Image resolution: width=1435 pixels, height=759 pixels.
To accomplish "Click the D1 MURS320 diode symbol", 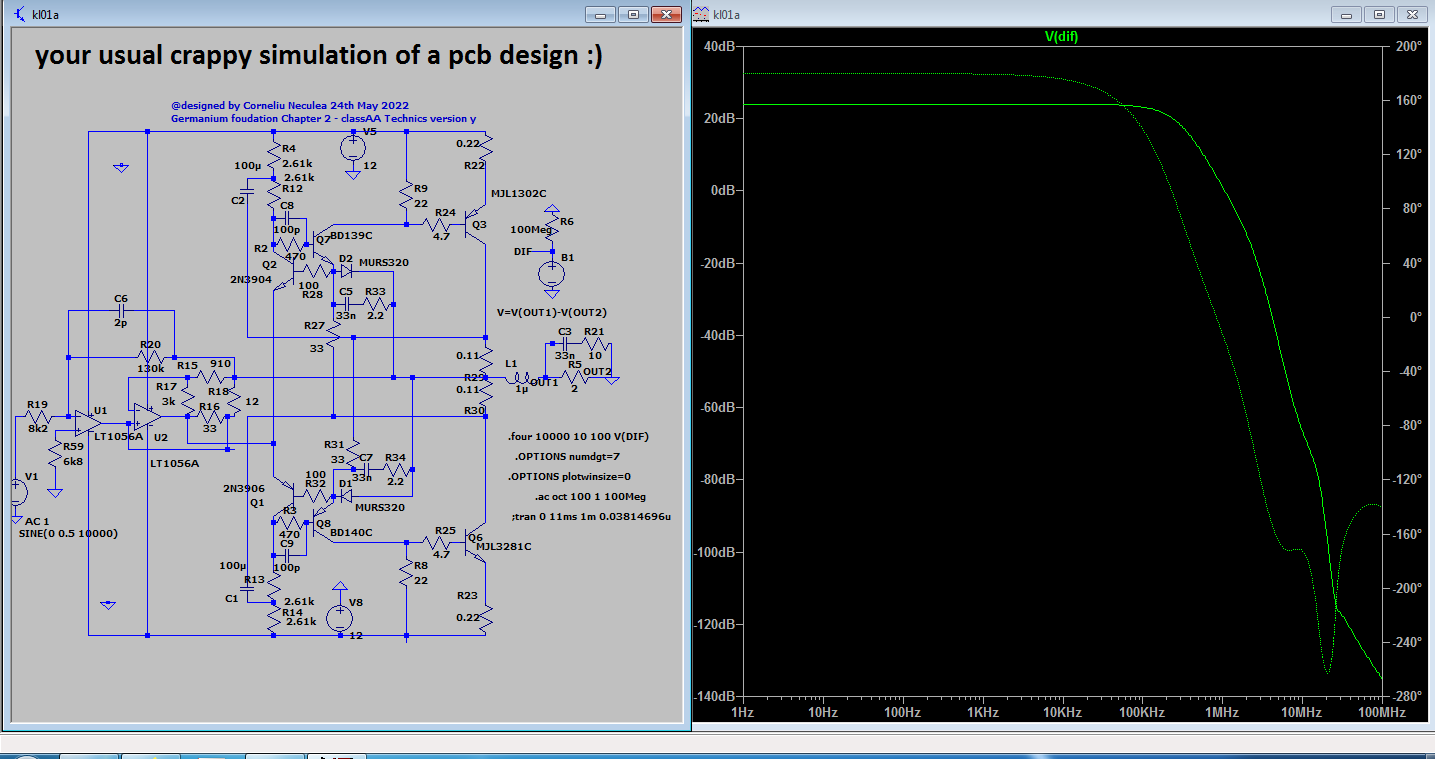I will (345, 495).
